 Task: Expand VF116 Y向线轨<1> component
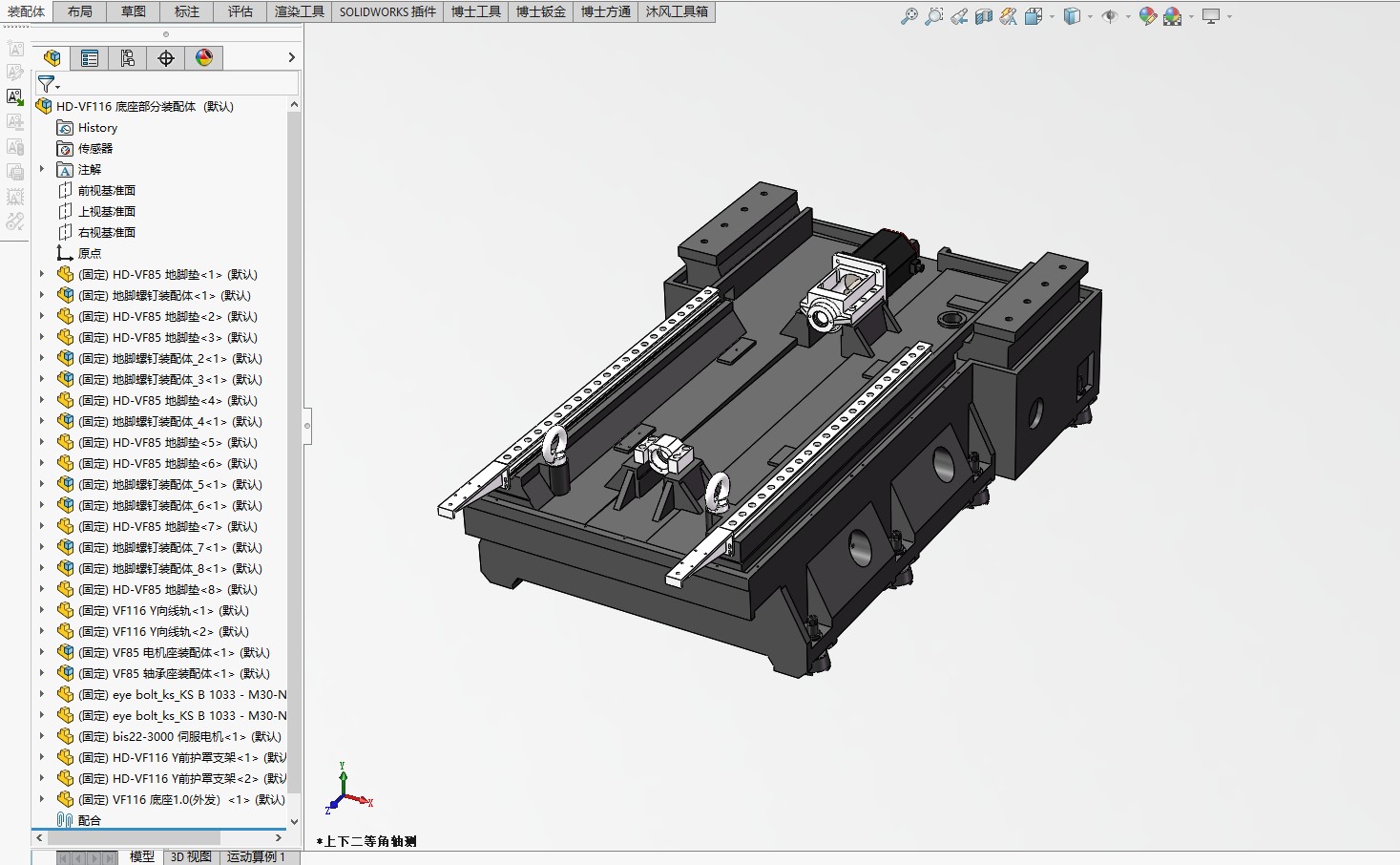41,610
